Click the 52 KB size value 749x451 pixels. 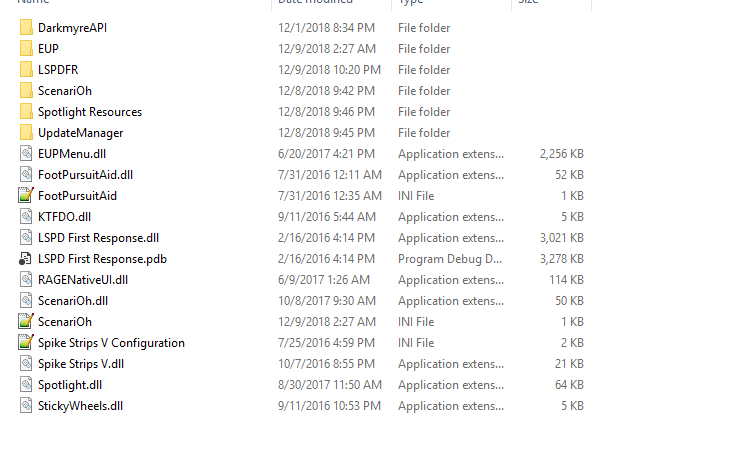pos(569,175)
